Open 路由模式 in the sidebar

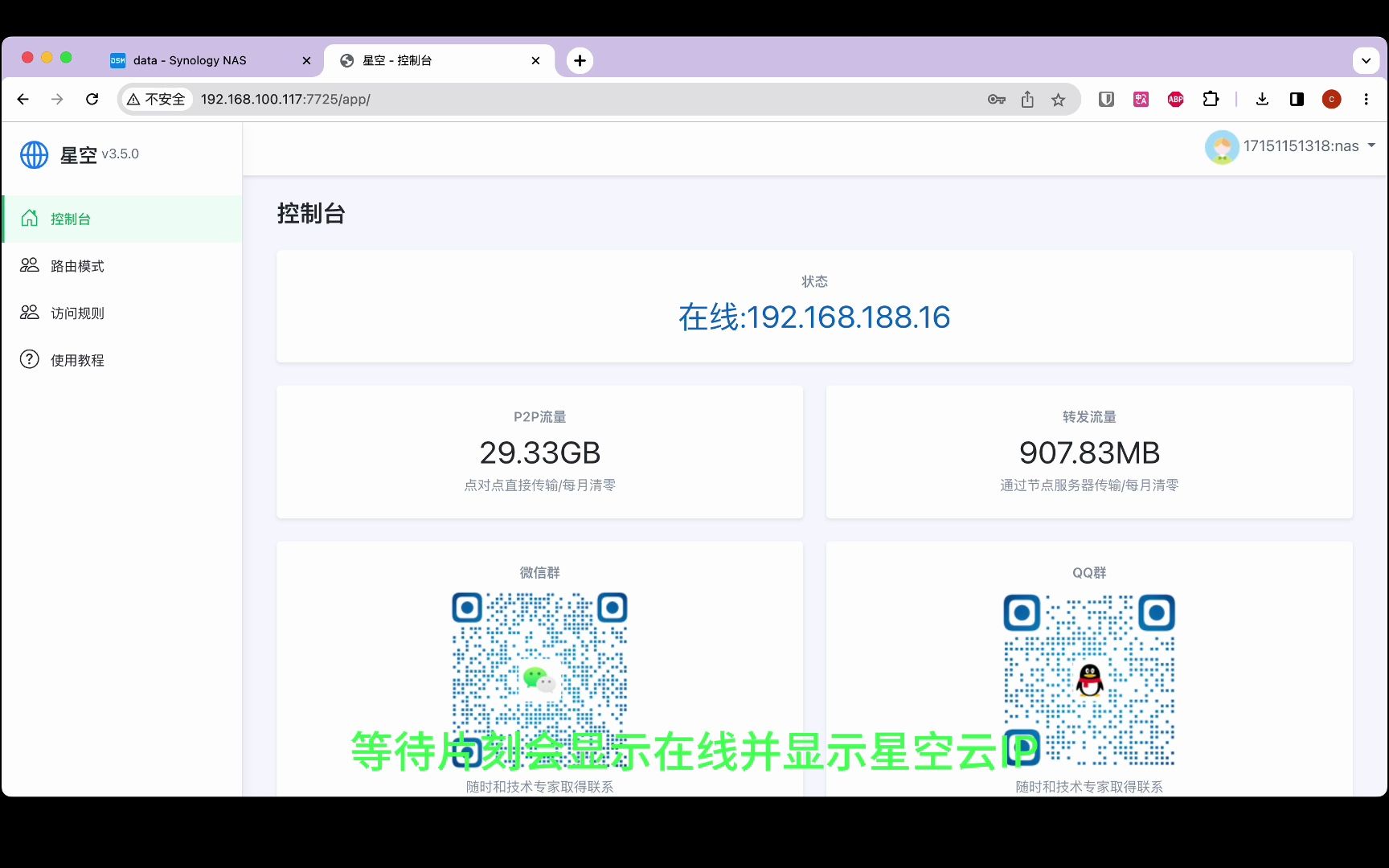pyautogui.click(x=122, y=266)
